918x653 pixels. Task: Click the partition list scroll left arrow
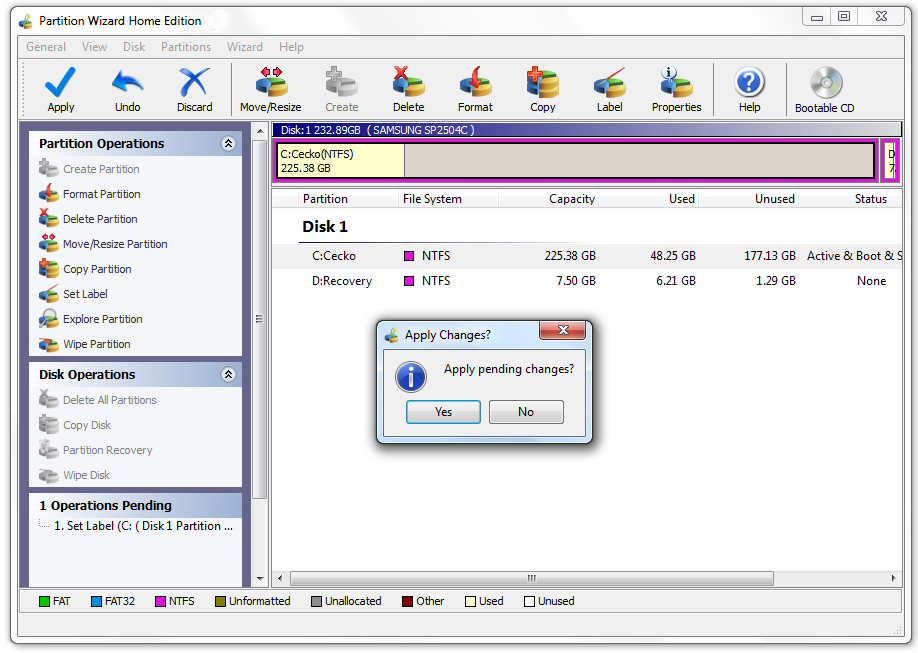[280, 578]
